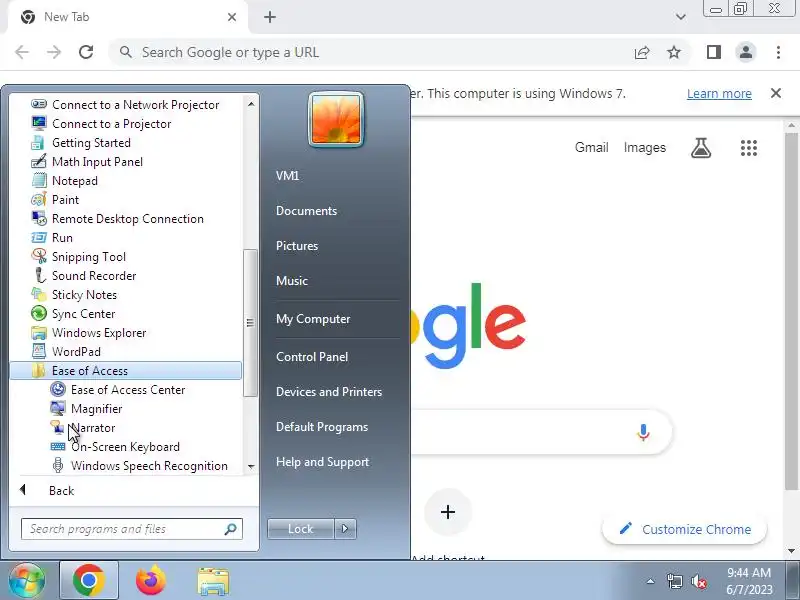The height and width of the screenshot is (600, 800).
Task: Show hidden tray icons arrow
Action: click(650, 581)
